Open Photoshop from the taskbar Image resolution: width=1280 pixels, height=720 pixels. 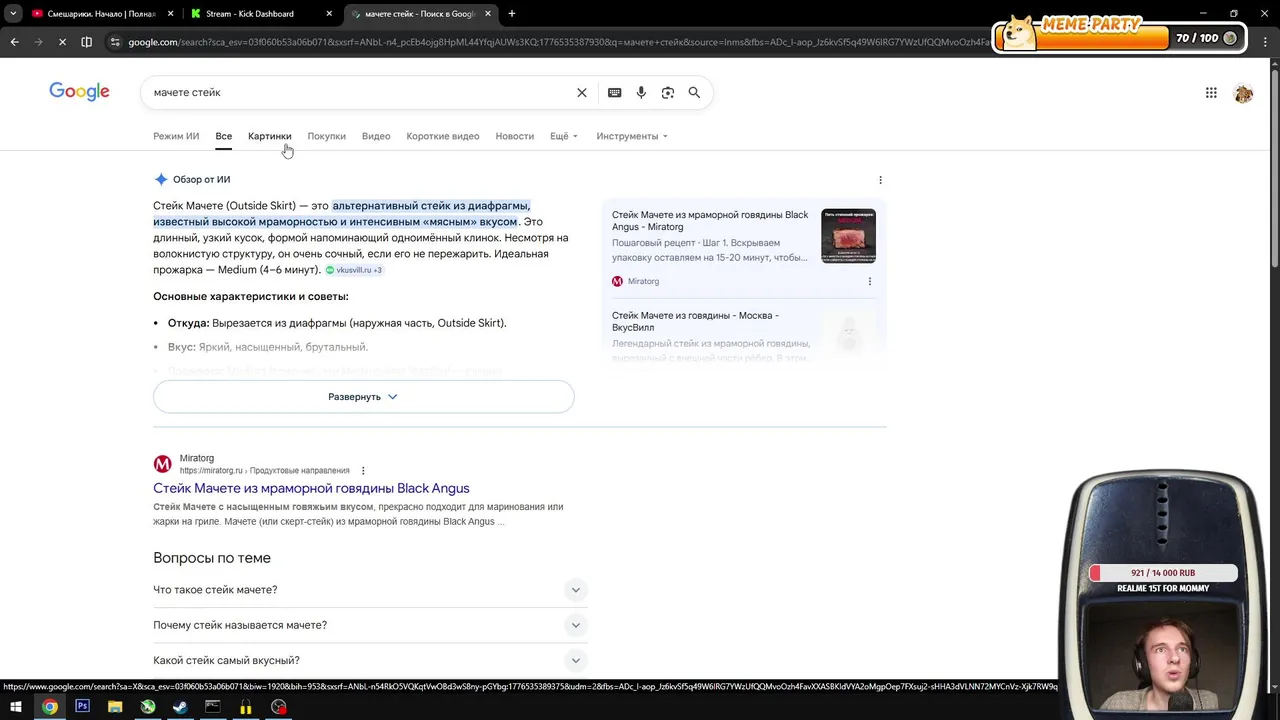(x=82, y=707)
